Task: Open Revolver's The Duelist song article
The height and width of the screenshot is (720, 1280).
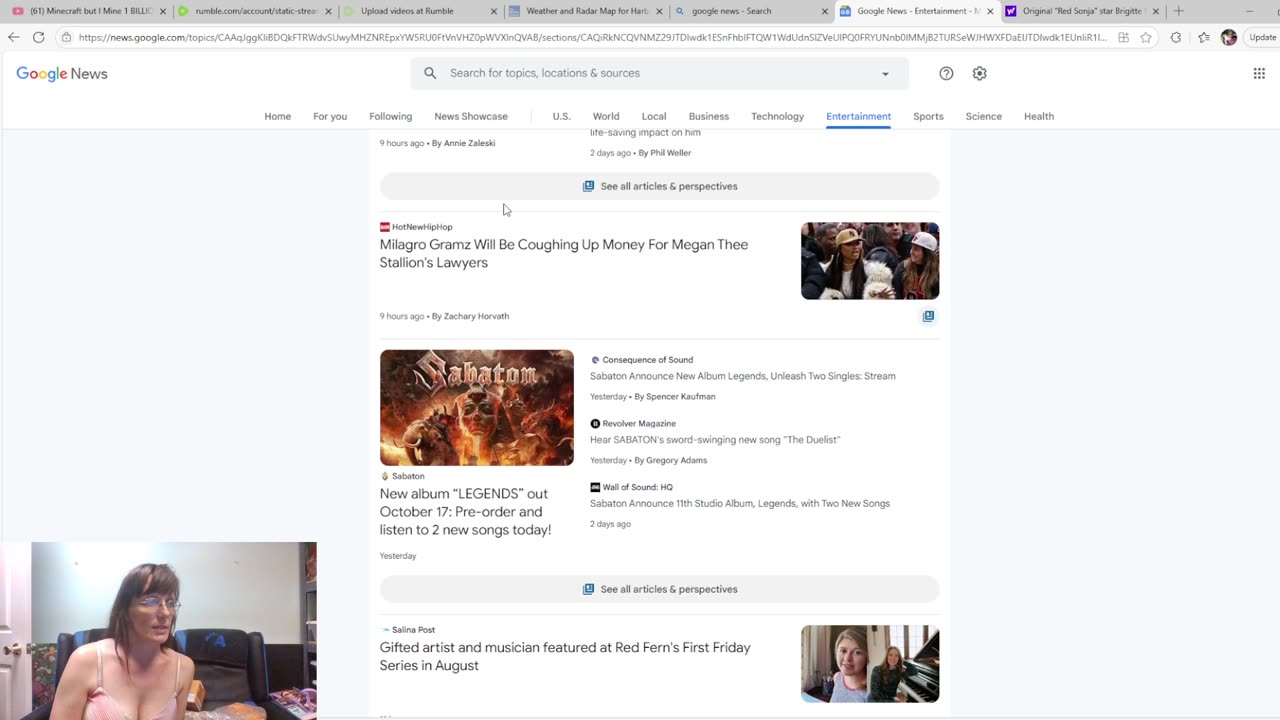Action: tap(715, 440)
